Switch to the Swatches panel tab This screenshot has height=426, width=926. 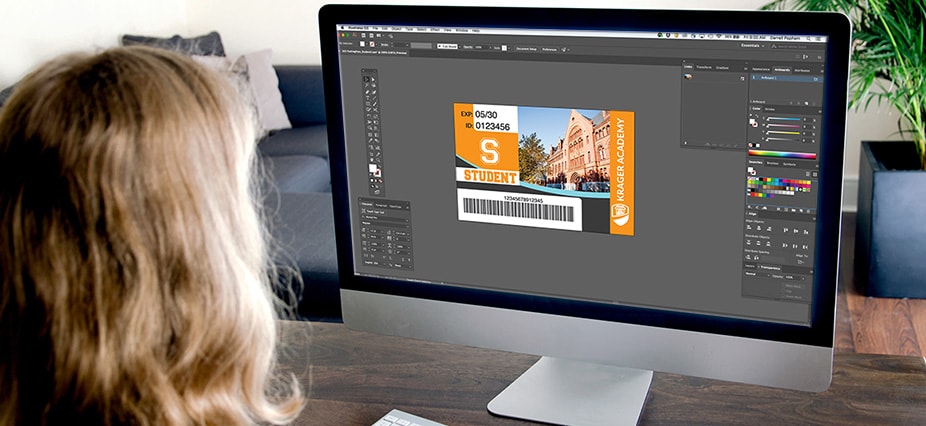(x=756, y=162)
